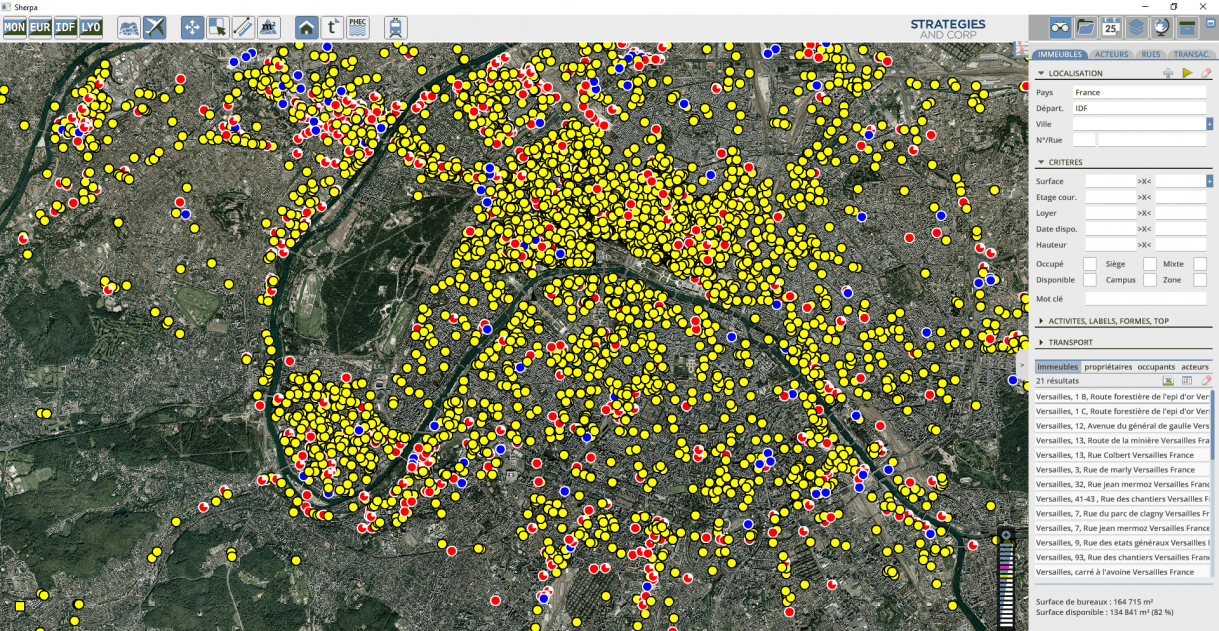Open the Surface row blue dropdown button
1219x631 pixels.
pyautogui.click(x=1210, y=181)
